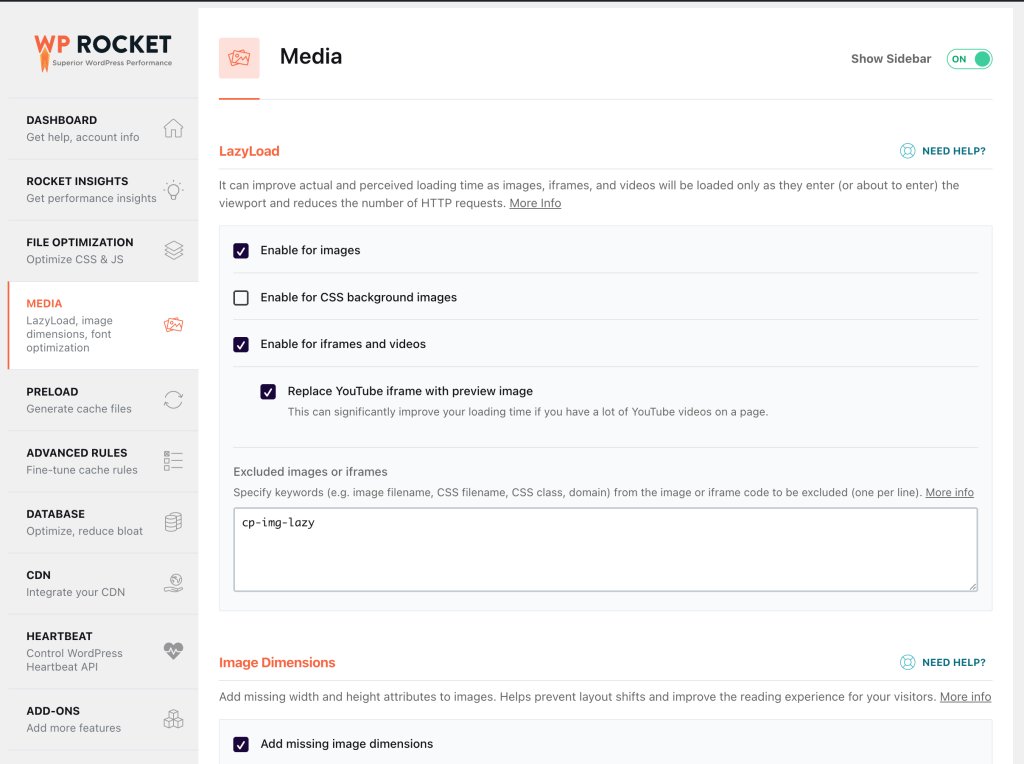The image size is (1024, 764).
Task: Click the Media page header icon
Action: coord(239,59)
